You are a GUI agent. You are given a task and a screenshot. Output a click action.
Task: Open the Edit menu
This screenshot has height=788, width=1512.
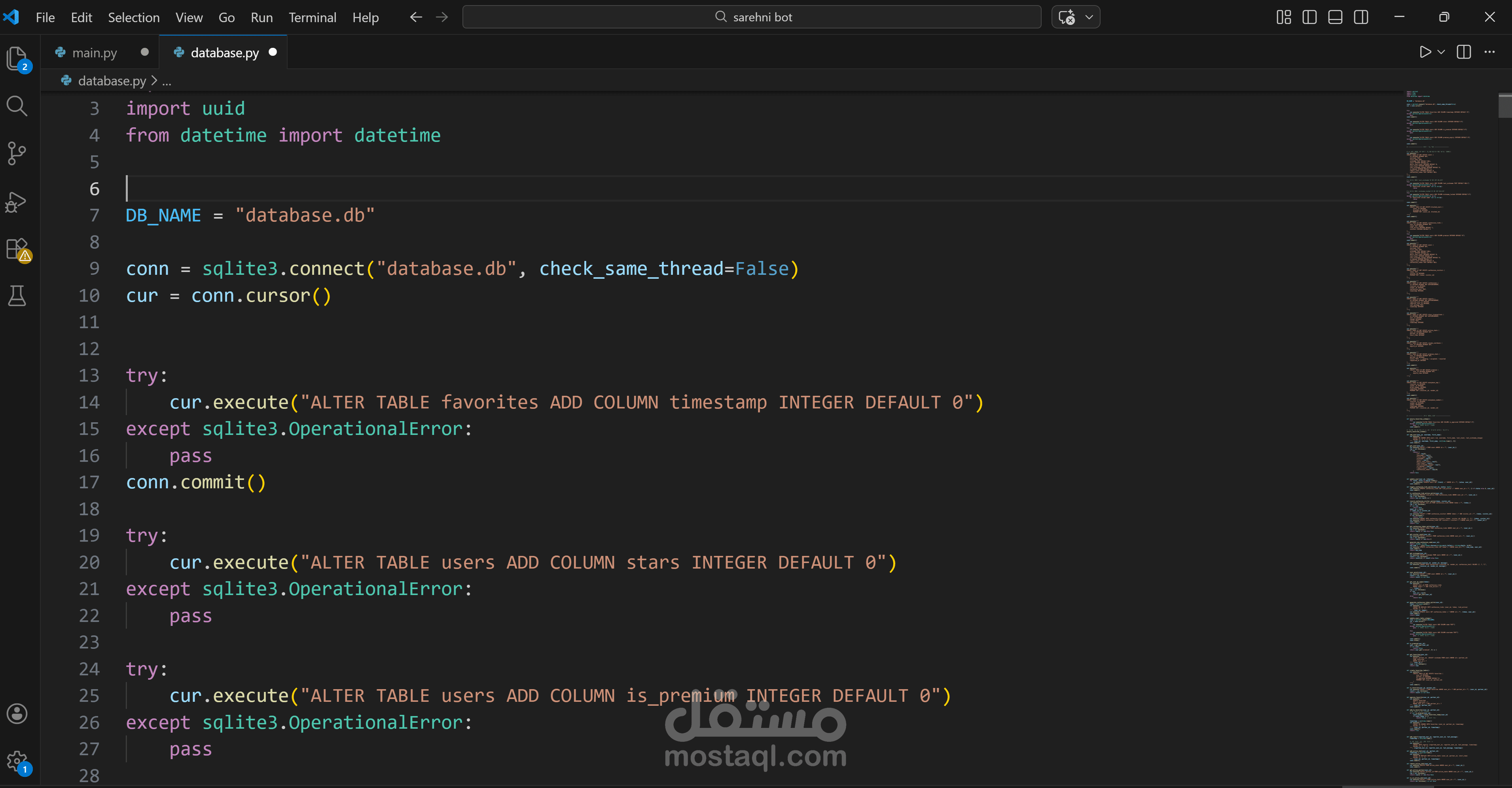81,18
